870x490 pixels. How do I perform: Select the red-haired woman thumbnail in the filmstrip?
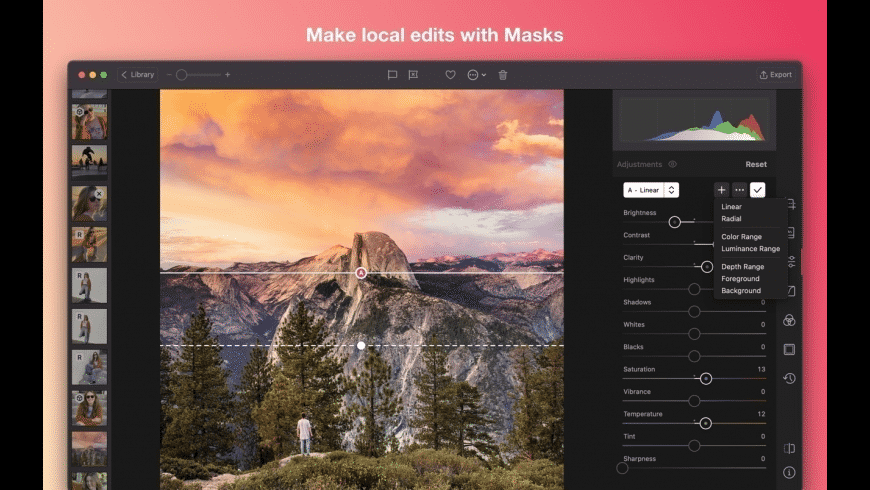pos(89,408)
